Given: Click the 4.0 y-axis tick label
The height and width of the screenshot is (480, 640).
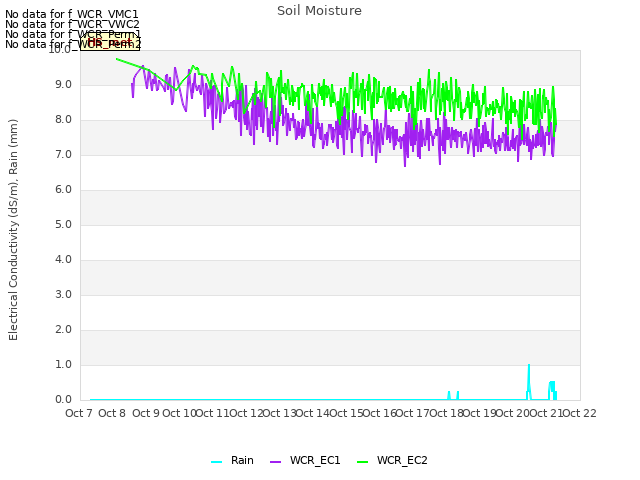Looking at the screenshot, I should click(63, 260).
